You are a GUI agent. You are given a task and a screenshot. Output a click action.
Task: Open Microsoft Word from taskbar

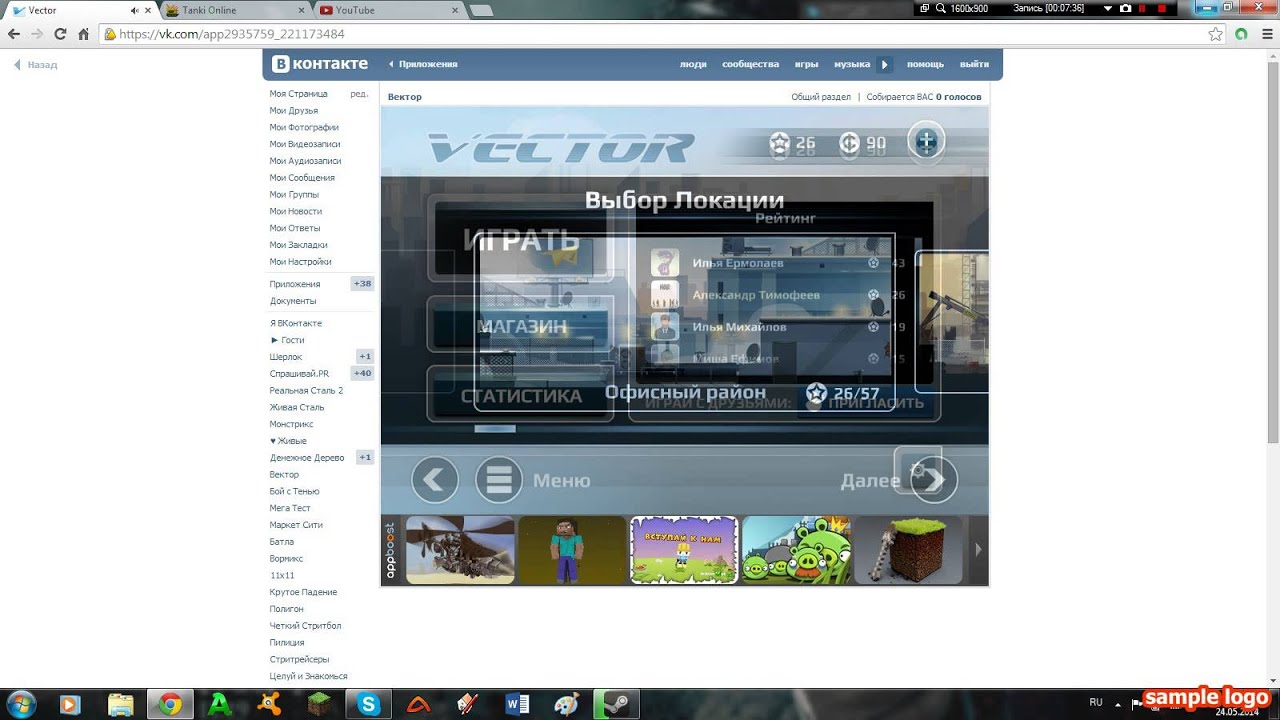click(517, 704)
